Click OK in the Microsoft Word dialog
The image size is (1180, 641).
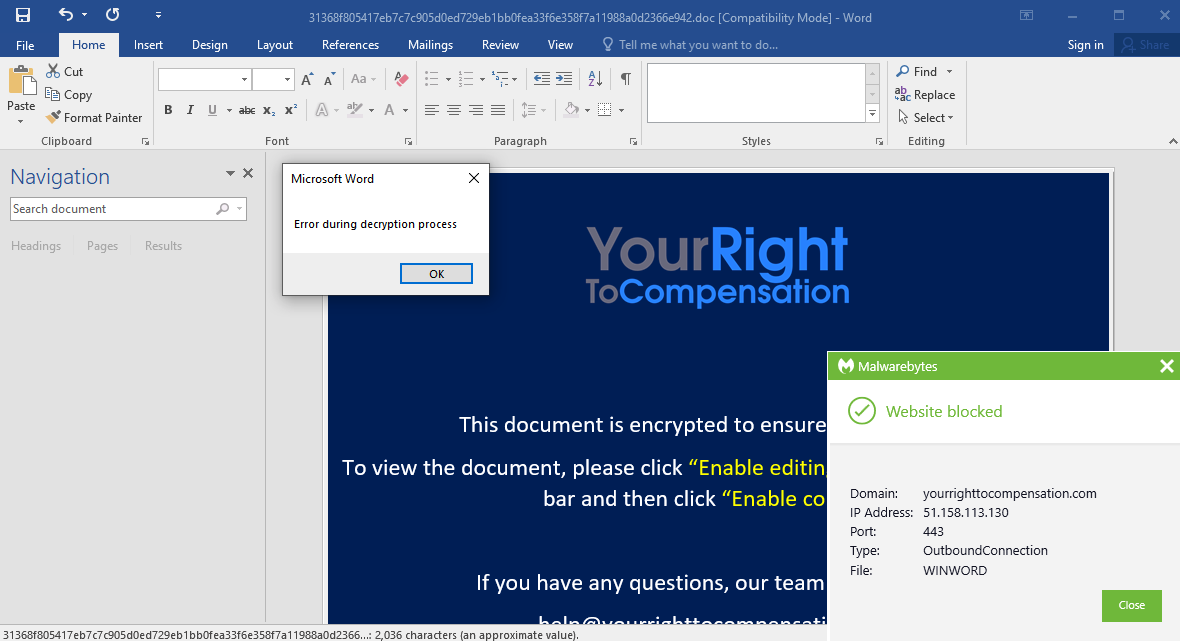pos(436,274)
